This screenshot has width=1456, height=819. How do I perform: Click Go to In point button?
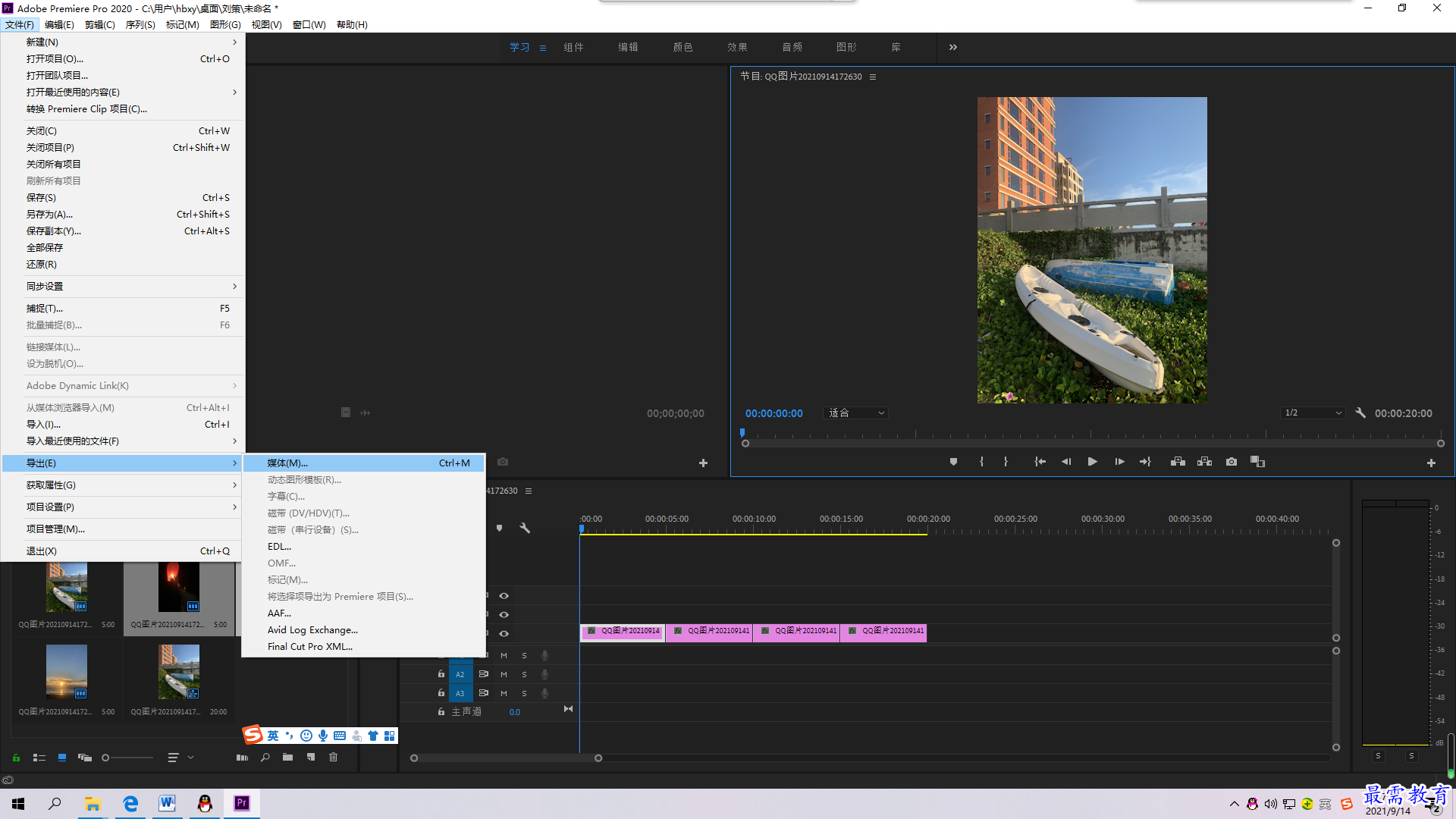point(1040,462)
